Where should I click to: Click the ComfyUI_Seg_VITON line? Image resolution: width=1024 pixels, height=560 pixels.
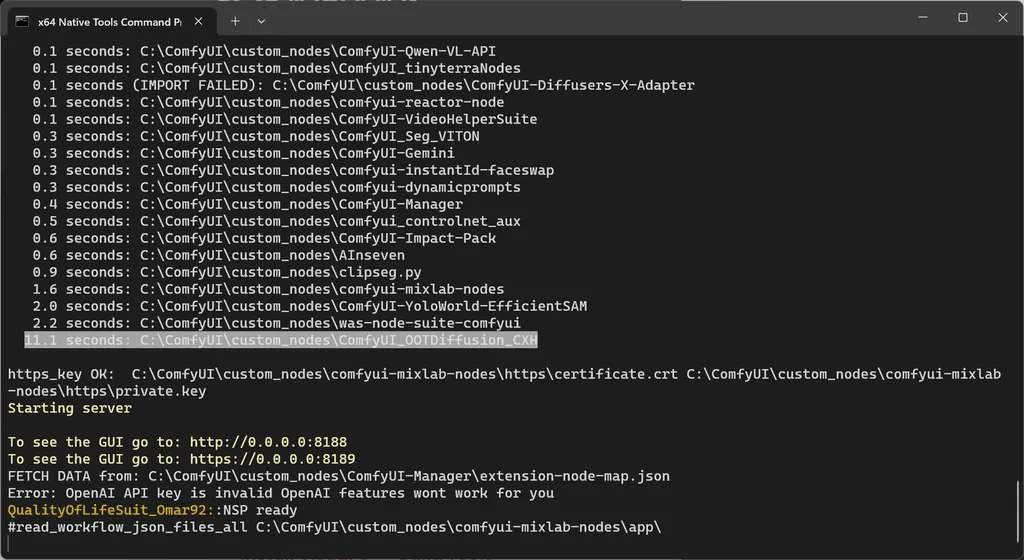pyautogui.click(x=255, y=136)
